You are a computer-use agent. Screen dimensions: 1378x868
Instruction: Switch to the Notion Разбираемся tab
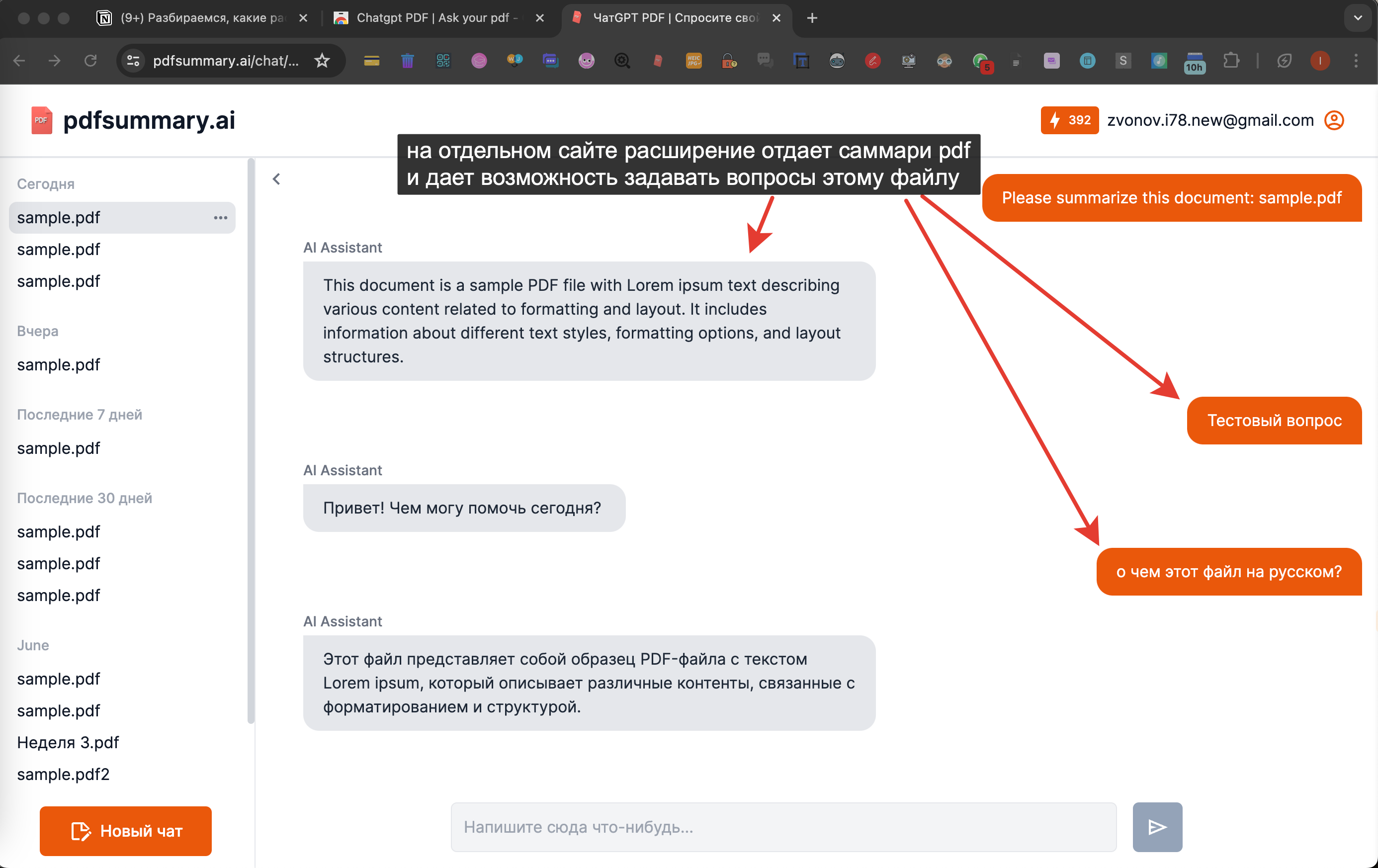tap(200, 18)
